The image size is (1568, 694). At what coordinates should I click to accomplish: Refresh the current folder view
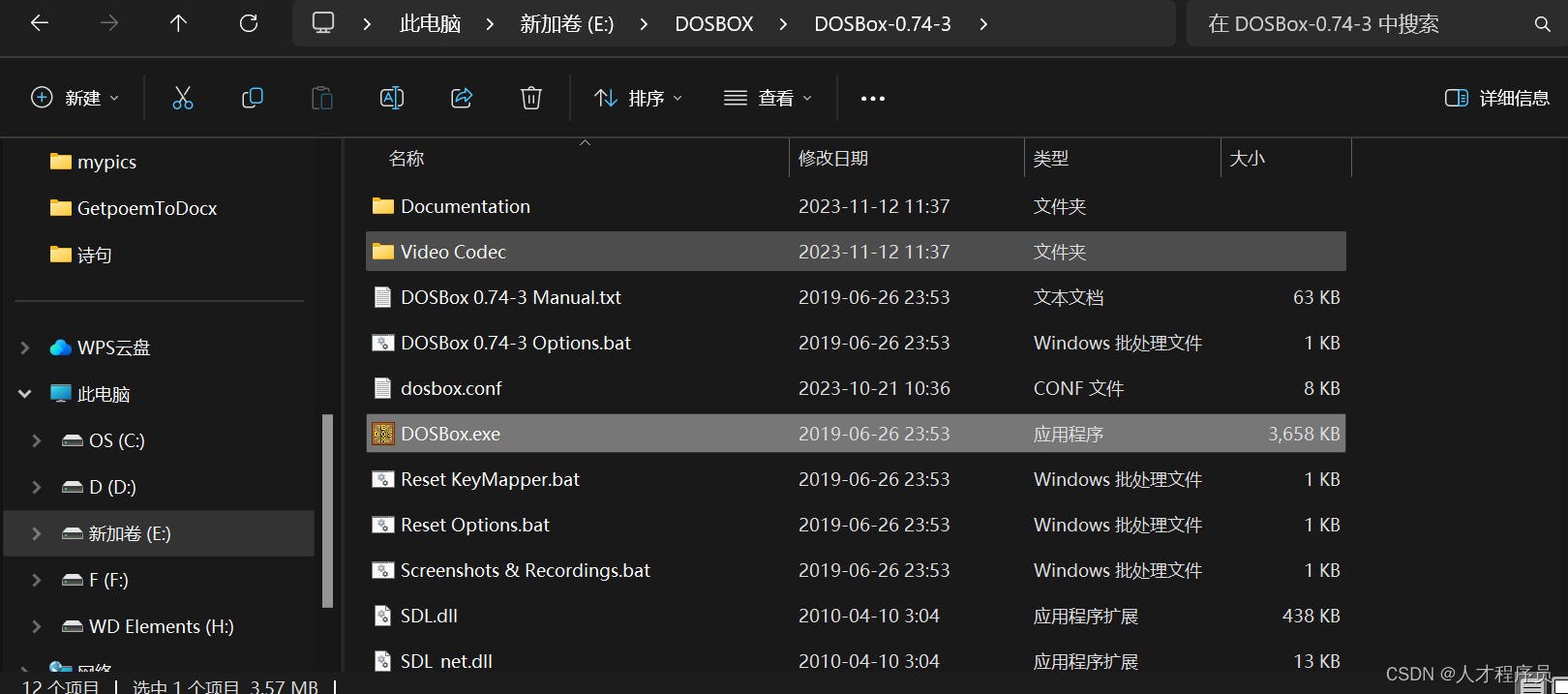tap(249, 23)
